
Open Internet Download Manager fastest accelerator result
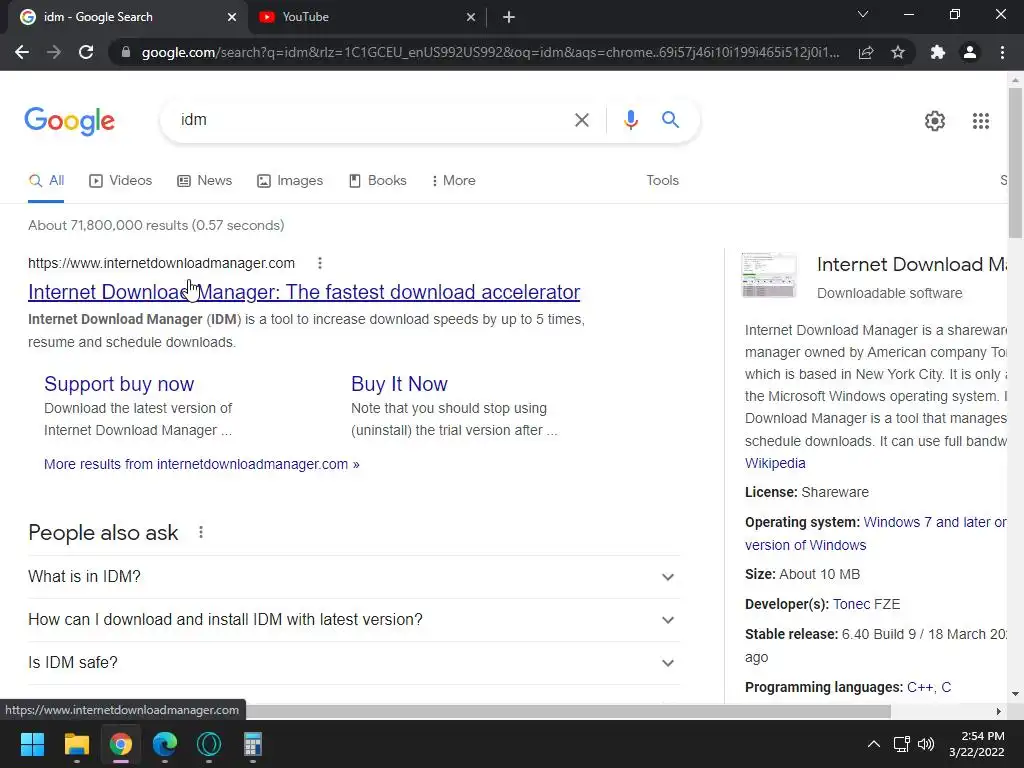[x=304, y=292]
